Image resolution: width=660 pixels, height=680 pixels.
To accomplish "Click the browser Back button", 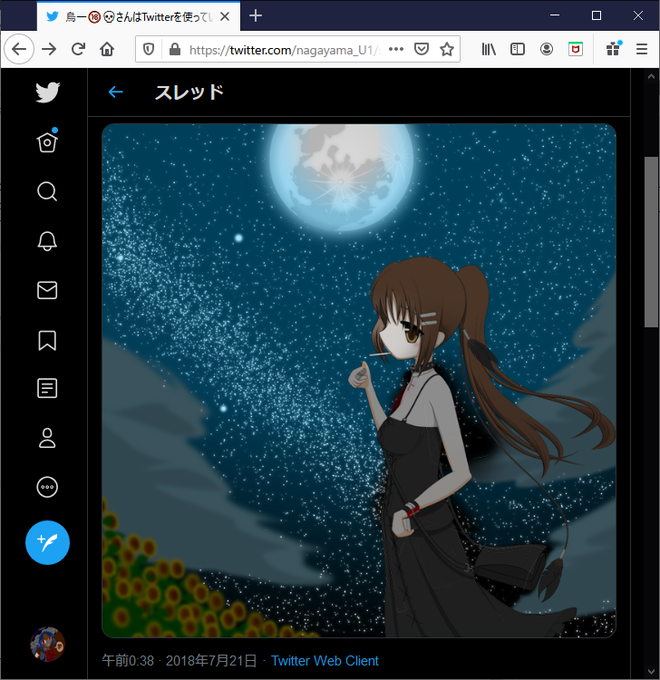I will tap(19, 49).
